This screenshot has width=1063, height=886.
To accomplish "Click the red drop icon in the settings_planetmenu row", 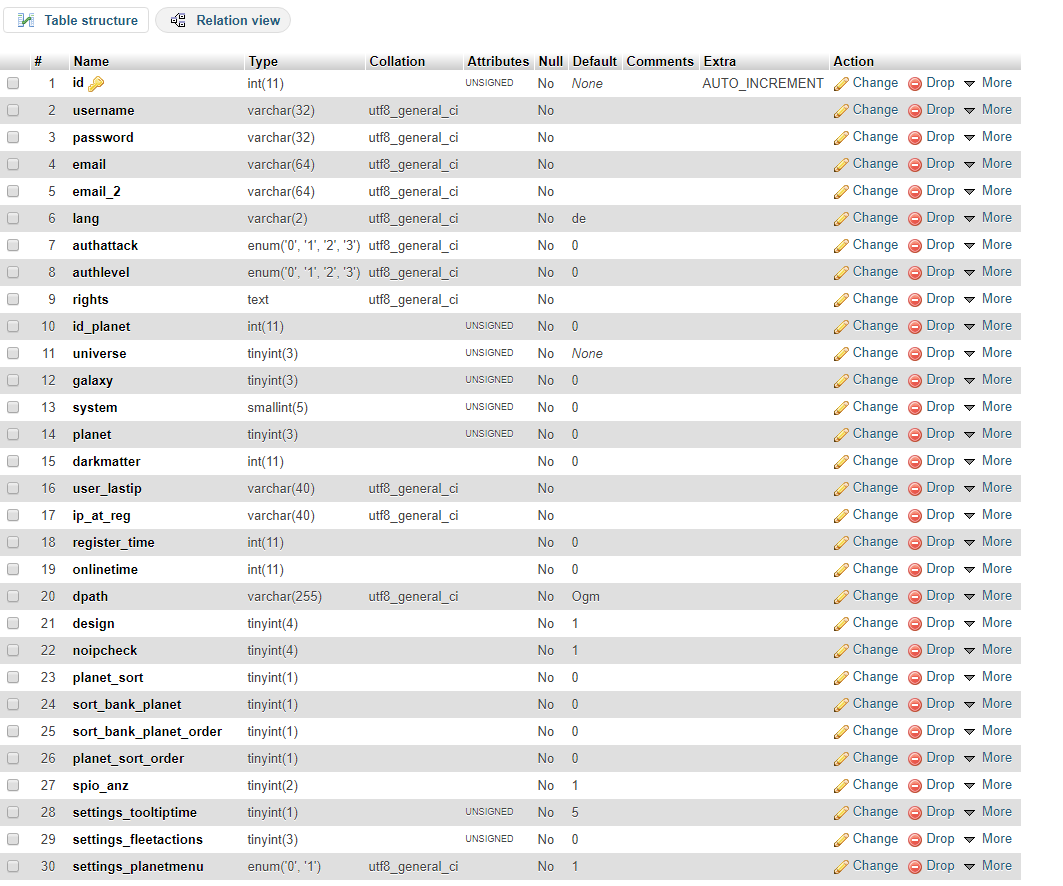I will tap(915, 866).
